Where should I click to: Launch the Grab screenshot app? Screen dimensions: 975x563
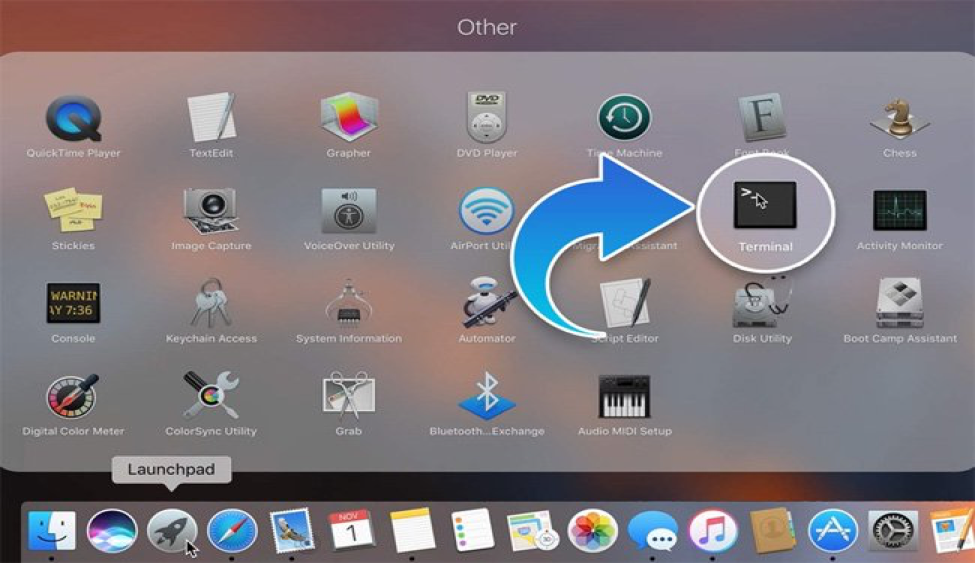click(x=349, y=395)
